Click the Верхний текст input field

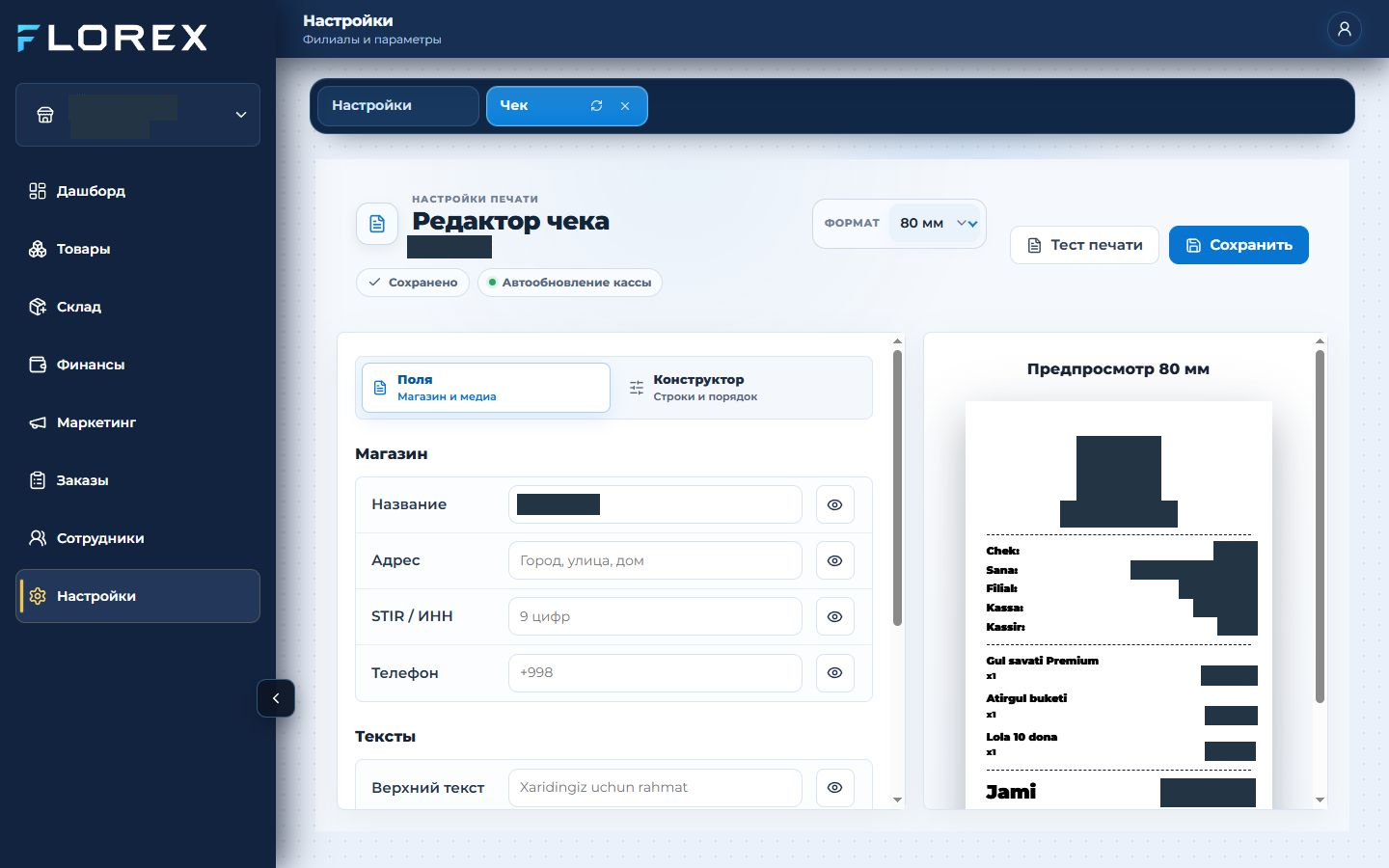click(x=655, y=787)
